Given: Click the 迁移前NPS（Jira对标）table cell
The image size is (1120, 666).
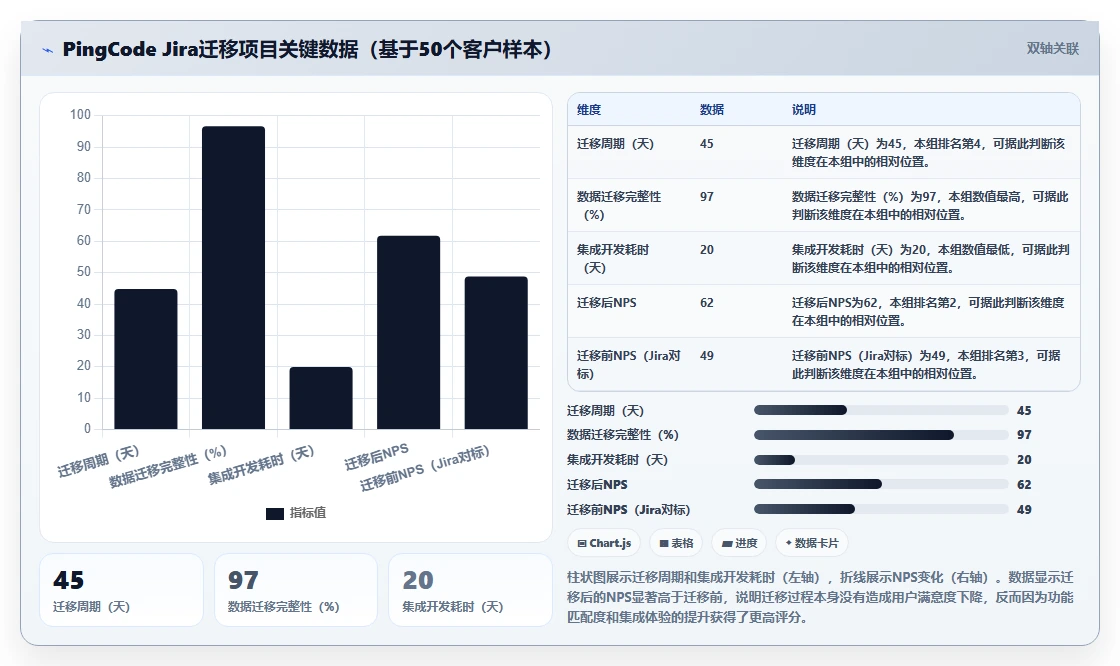Looking at the screenshot, I should [x=629, y=364].
